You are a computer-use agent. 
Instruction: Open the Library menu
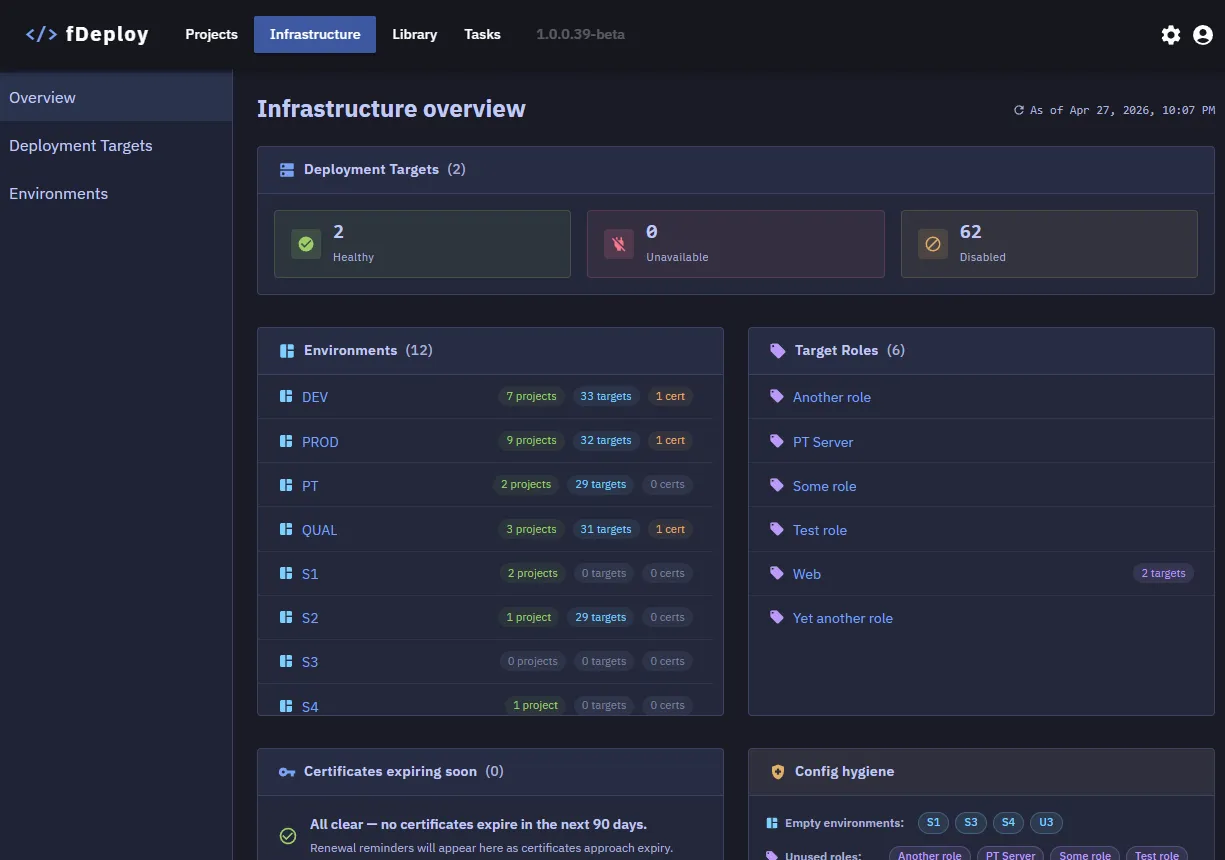pyautogui.click(x=414, y=34)
